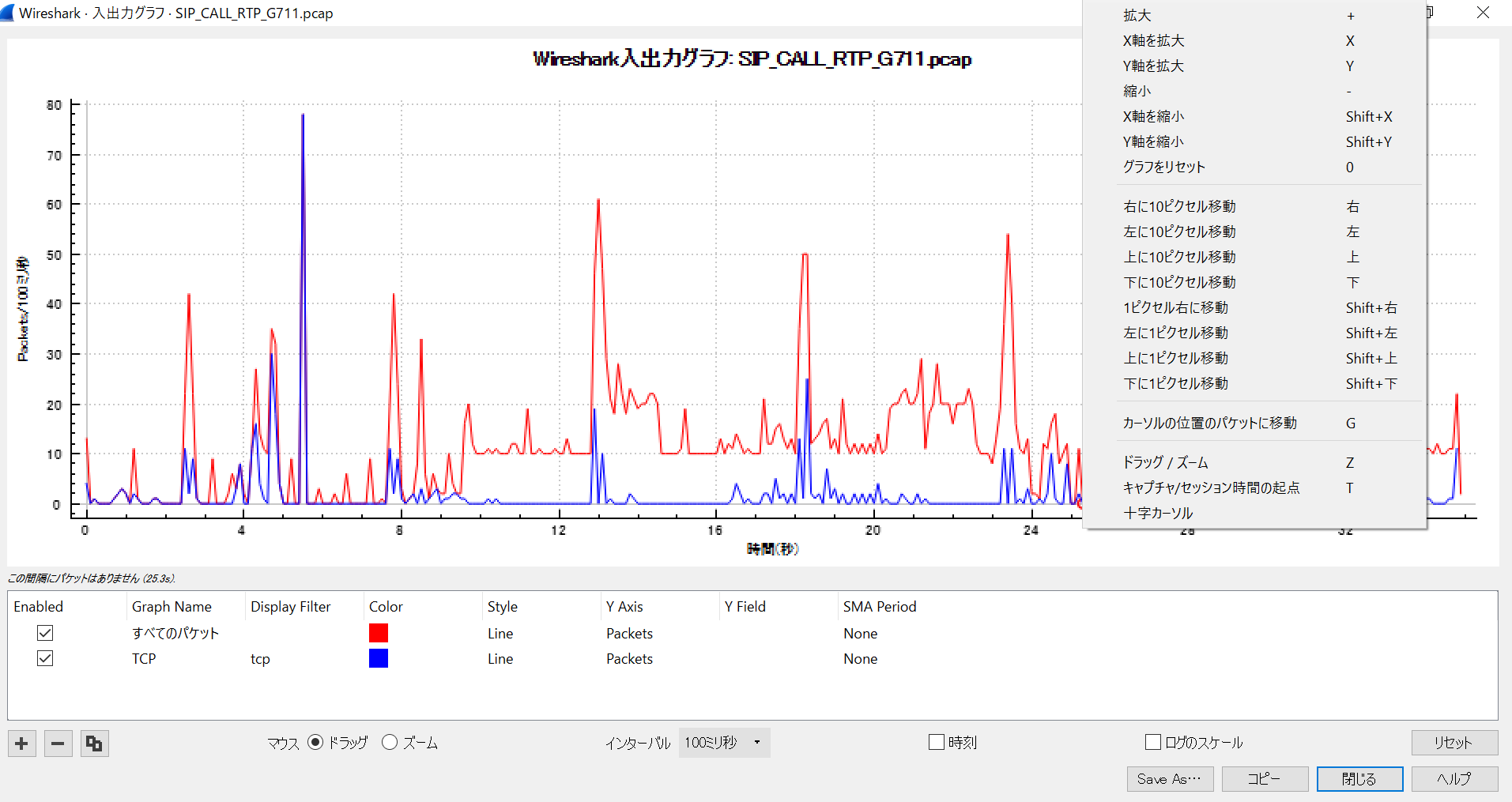The width and height of the screenshot is (1512, 802).
Task: Choose ドラッグ / ズーム menu item
Action: pyautogui.click(x=1255, y=462)
